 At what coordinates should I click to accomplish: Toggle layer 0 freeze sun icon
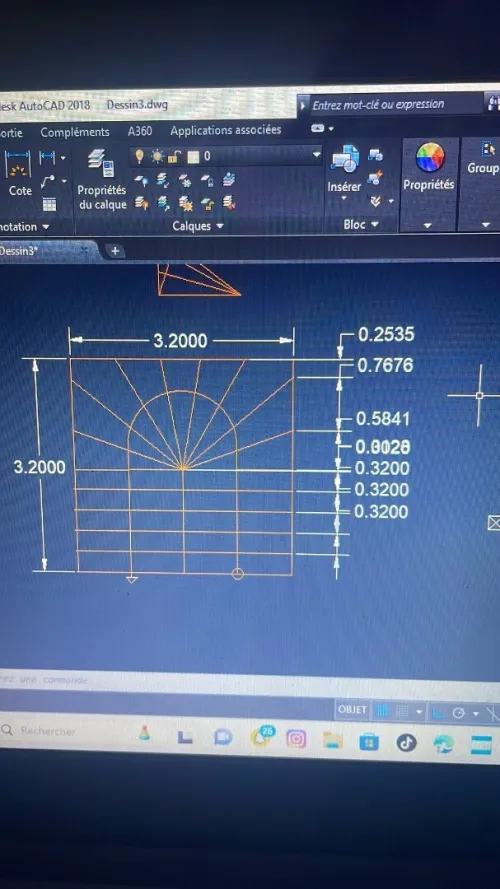pos(157,156)
